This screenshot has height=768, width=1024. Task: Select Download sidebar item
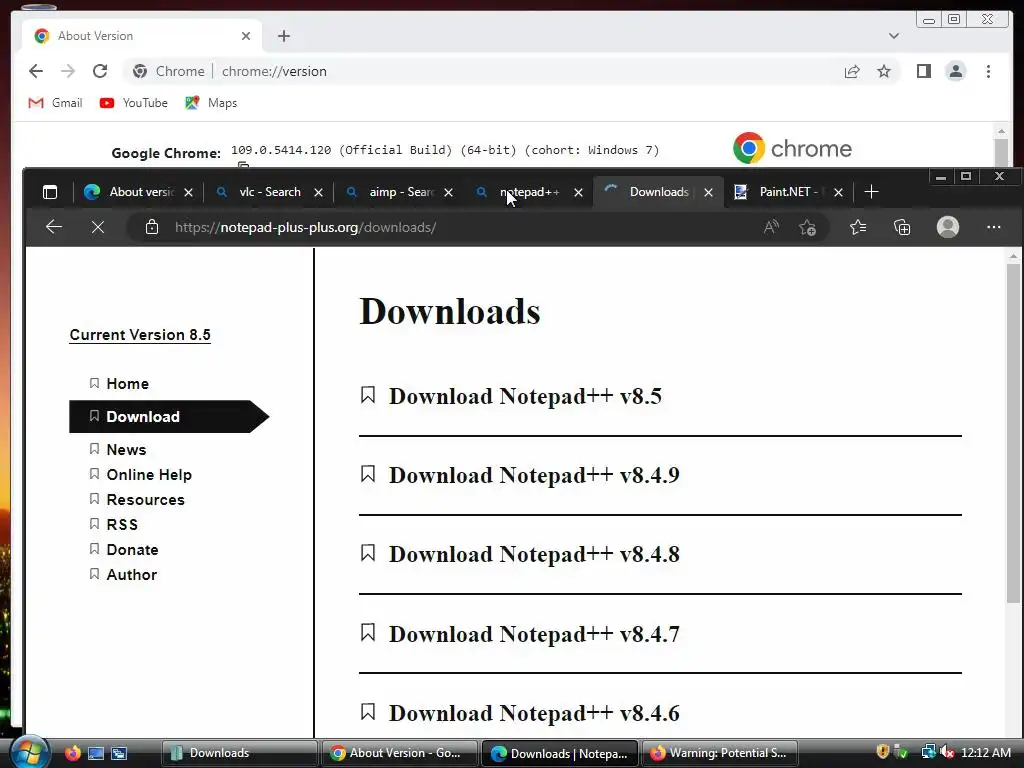(168, 417)
